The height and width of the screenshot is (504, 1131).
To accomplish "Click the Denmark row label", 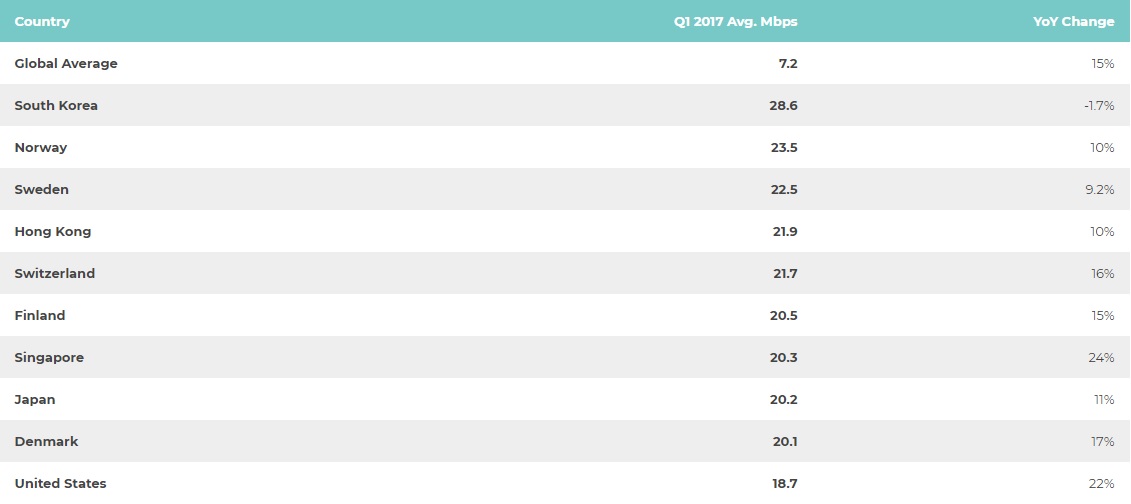I will click(46, 441).
